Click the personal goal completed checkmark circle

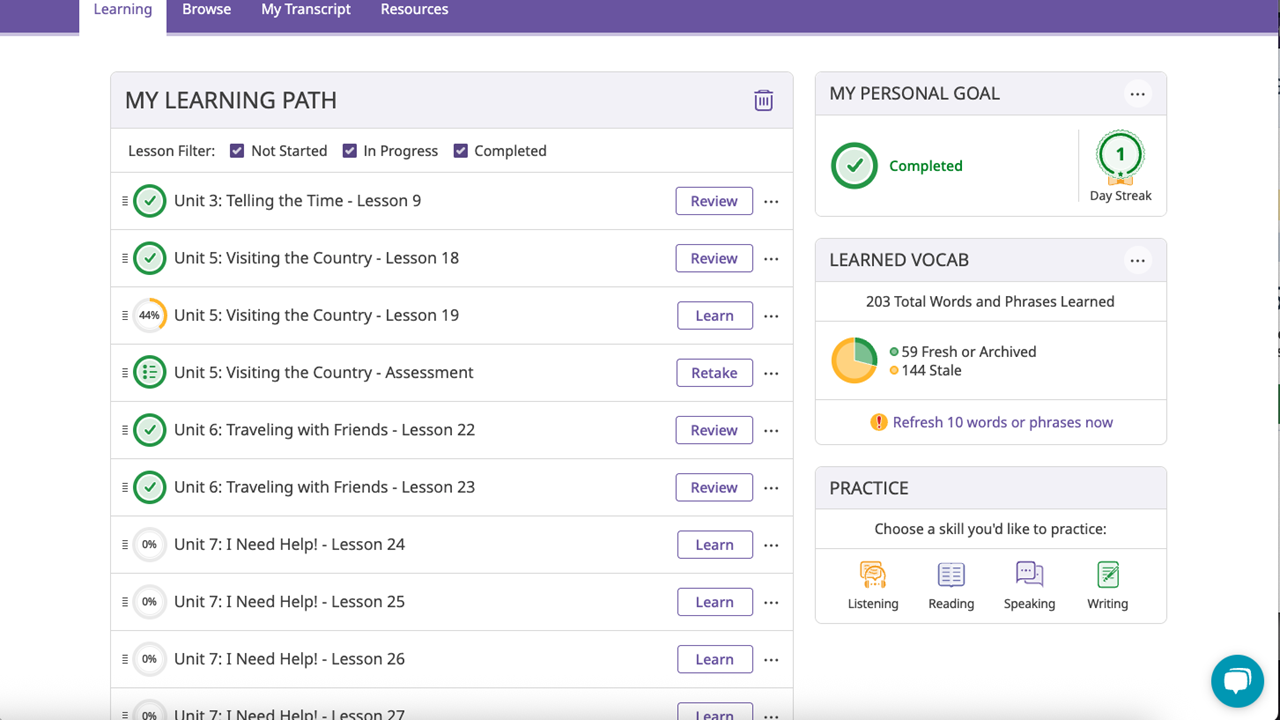coord(854,166)
